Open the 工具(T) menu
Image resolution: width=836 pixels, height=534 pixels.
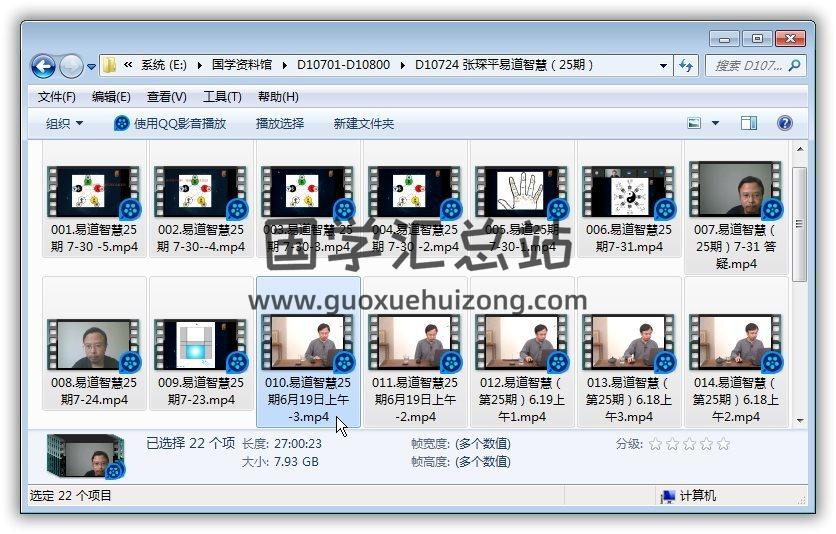click(222, 97)
